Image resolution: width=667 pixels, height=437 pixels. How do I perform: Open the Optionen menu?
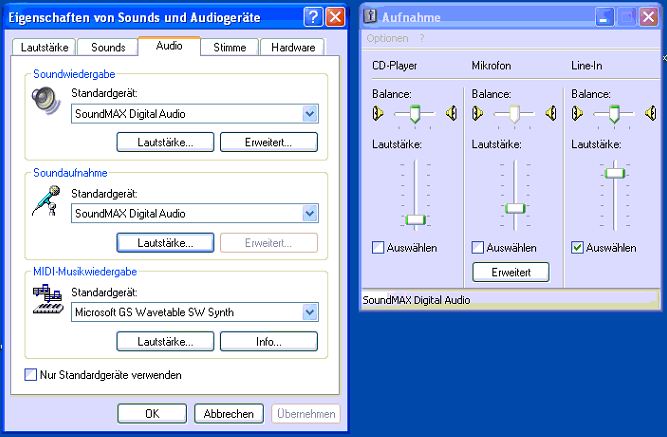point(387,38)
